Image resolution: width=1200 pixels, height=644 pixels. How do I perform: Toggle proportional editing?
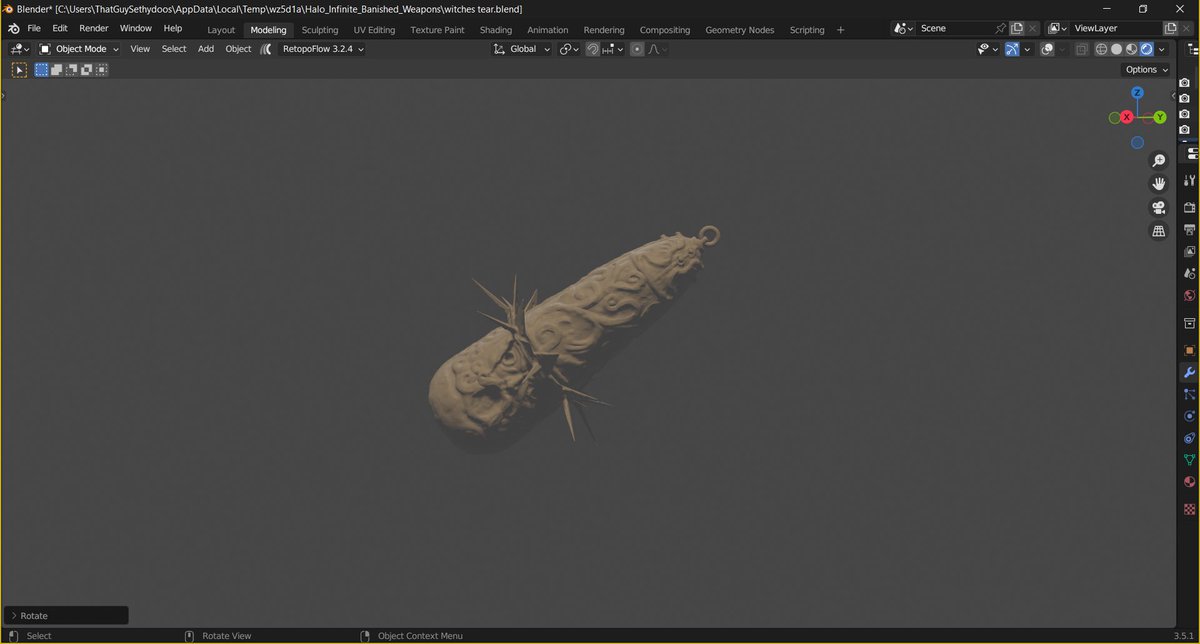(637, 48)
